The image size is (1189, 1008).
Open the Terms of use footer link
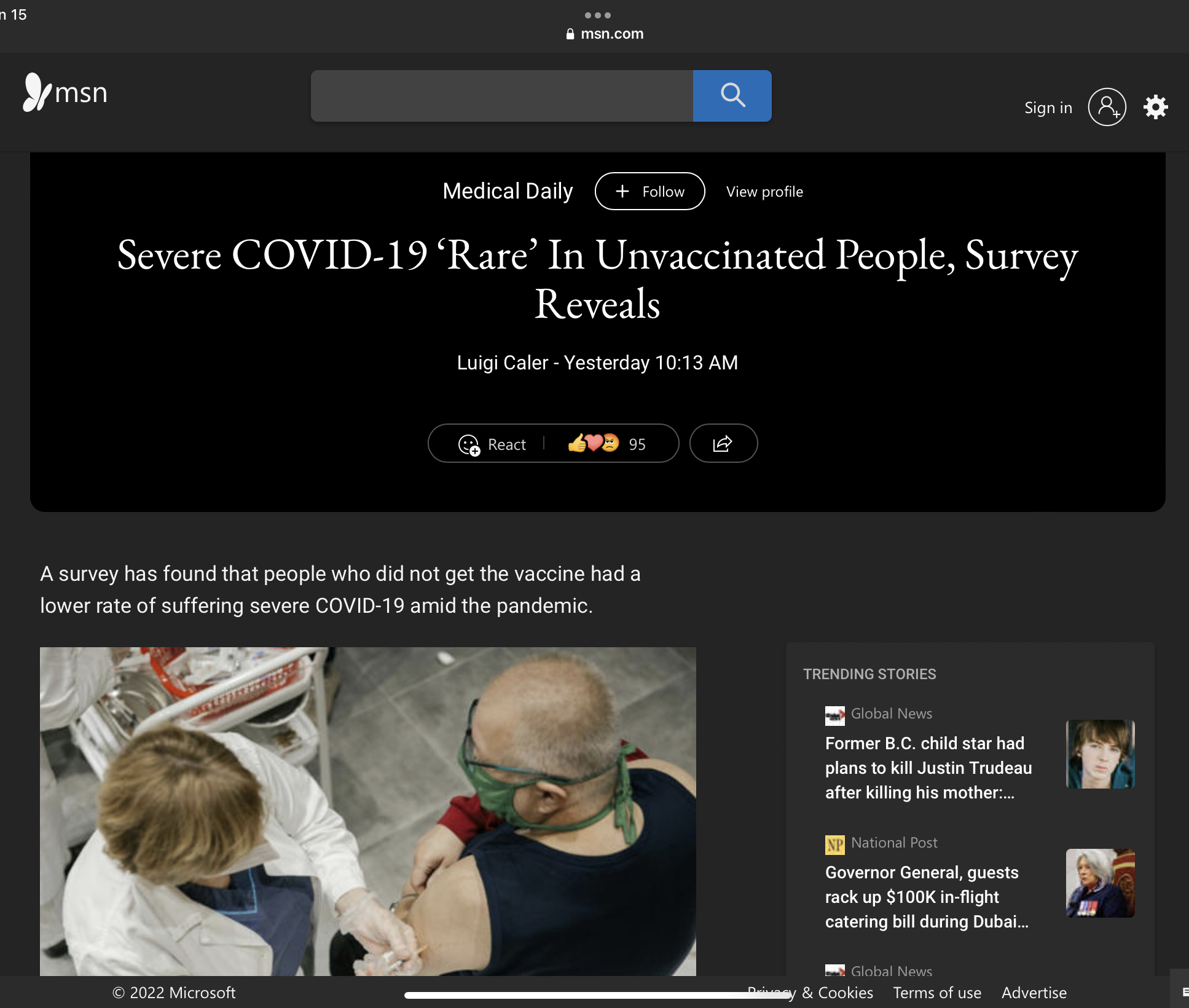pyautogui.click(x=936, y=993)
